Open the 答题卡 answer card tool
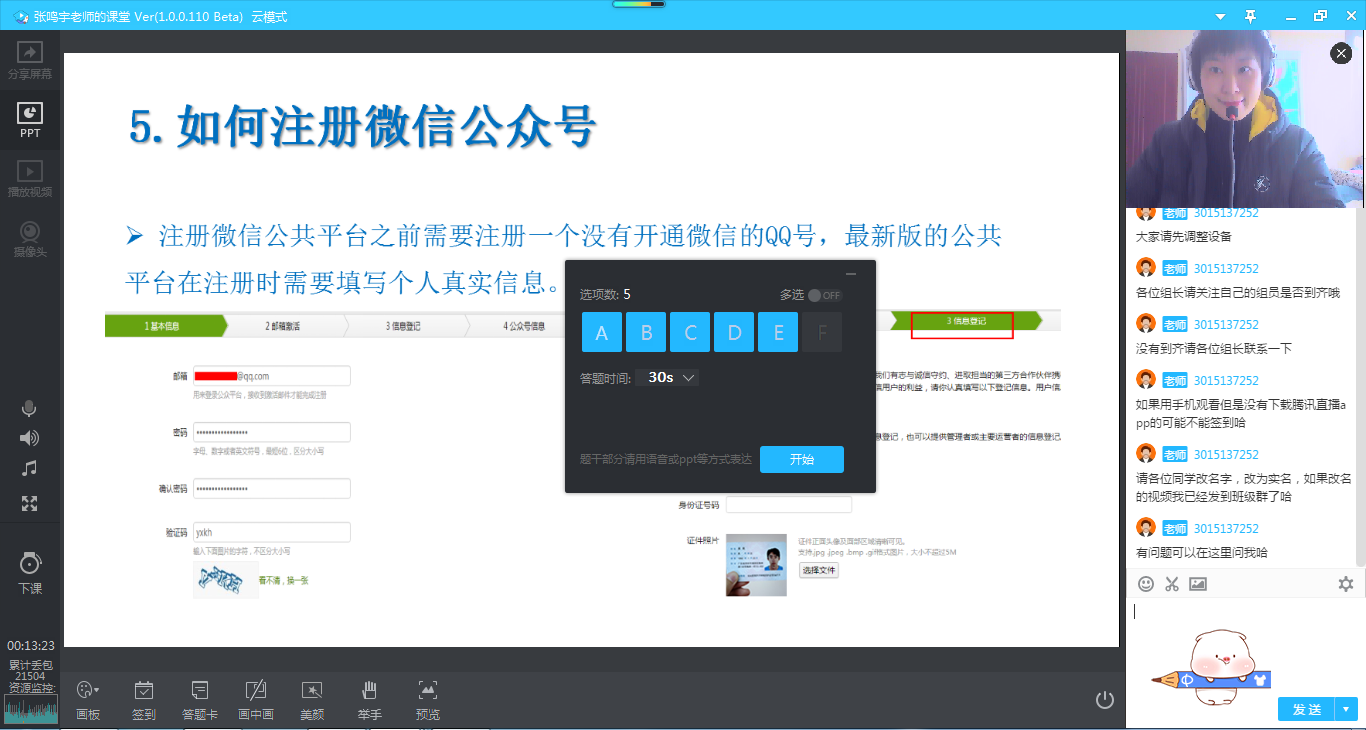This screenshot has width=1366, height=730. (199, 699)
